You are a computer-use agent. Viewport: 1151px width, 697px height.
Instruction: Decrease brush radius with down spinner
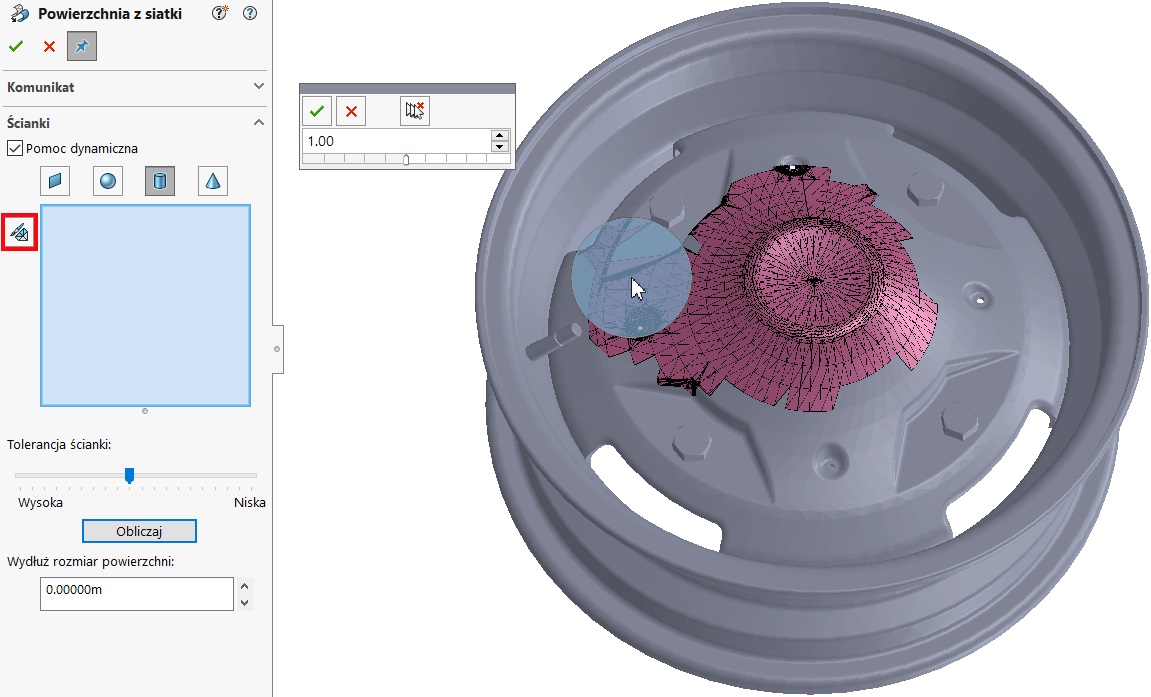click(x=500, y=146)
